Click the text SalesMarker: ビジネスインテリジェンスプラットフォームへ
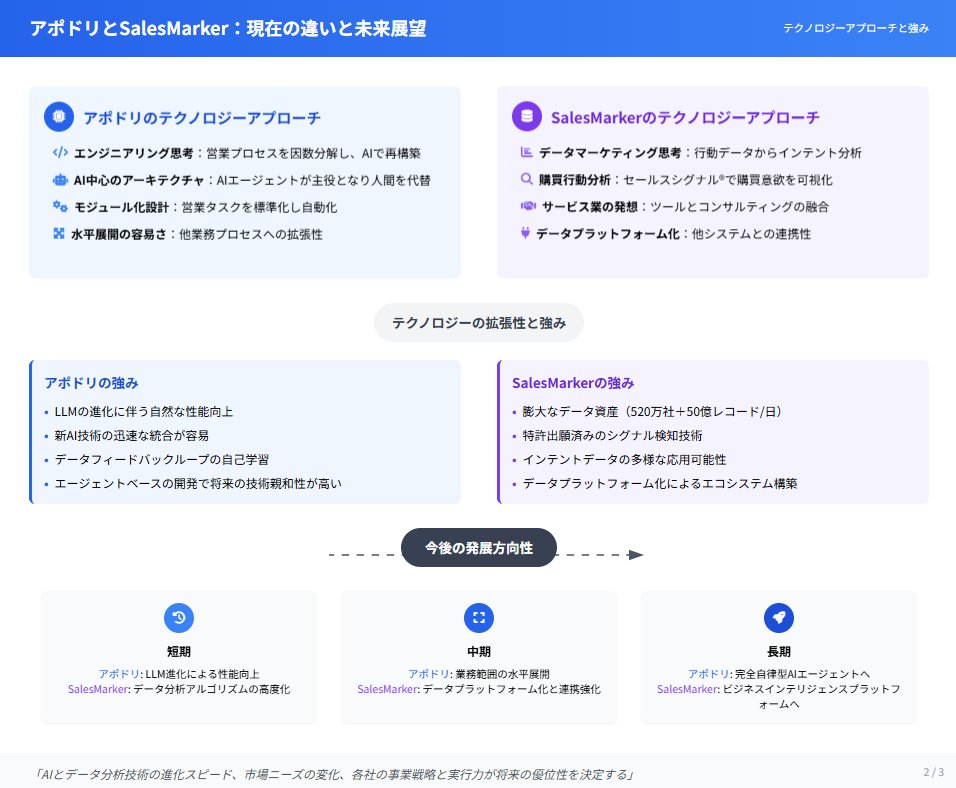Screen dimensions: 956x788 (x=779, y=697)
